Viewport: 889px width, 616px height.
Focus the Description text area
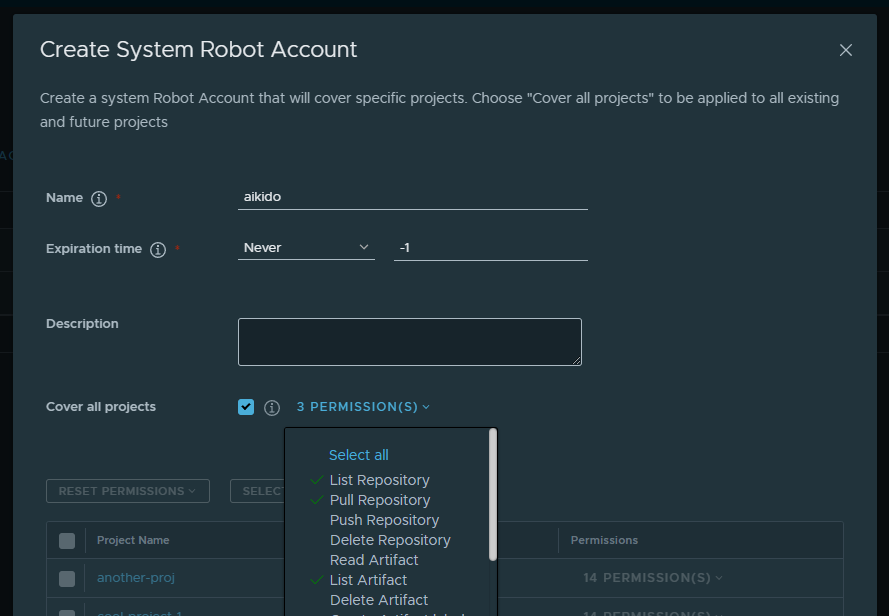click(x=410, y=341)
